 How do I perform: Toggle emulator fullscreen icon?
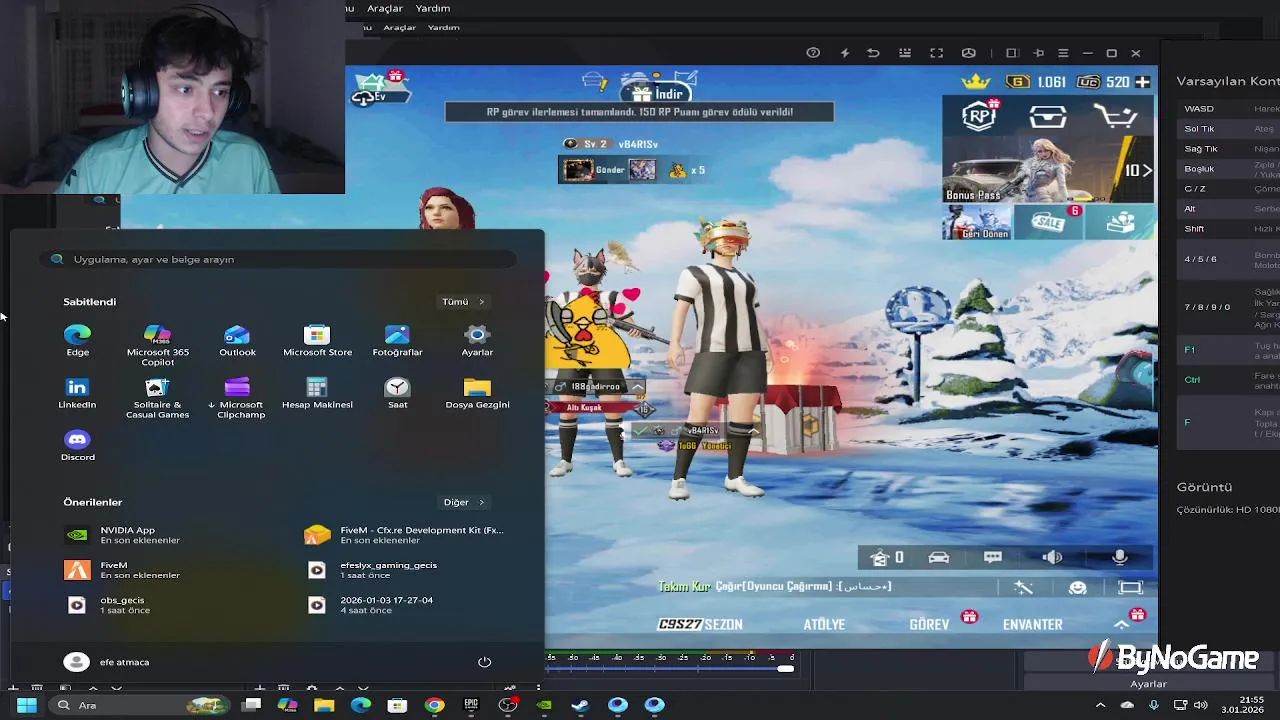(x=937, y=53)
